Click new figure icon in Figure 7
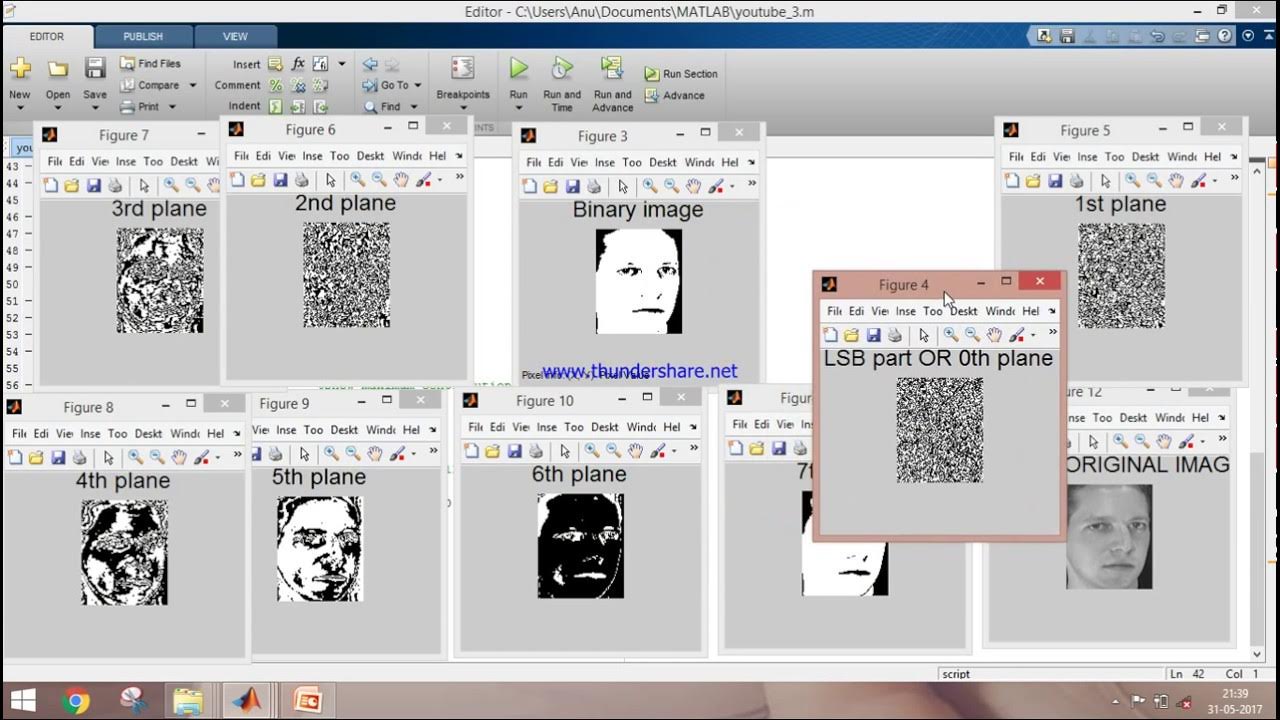Screen dimensions: 1280x720 point(50,185)
